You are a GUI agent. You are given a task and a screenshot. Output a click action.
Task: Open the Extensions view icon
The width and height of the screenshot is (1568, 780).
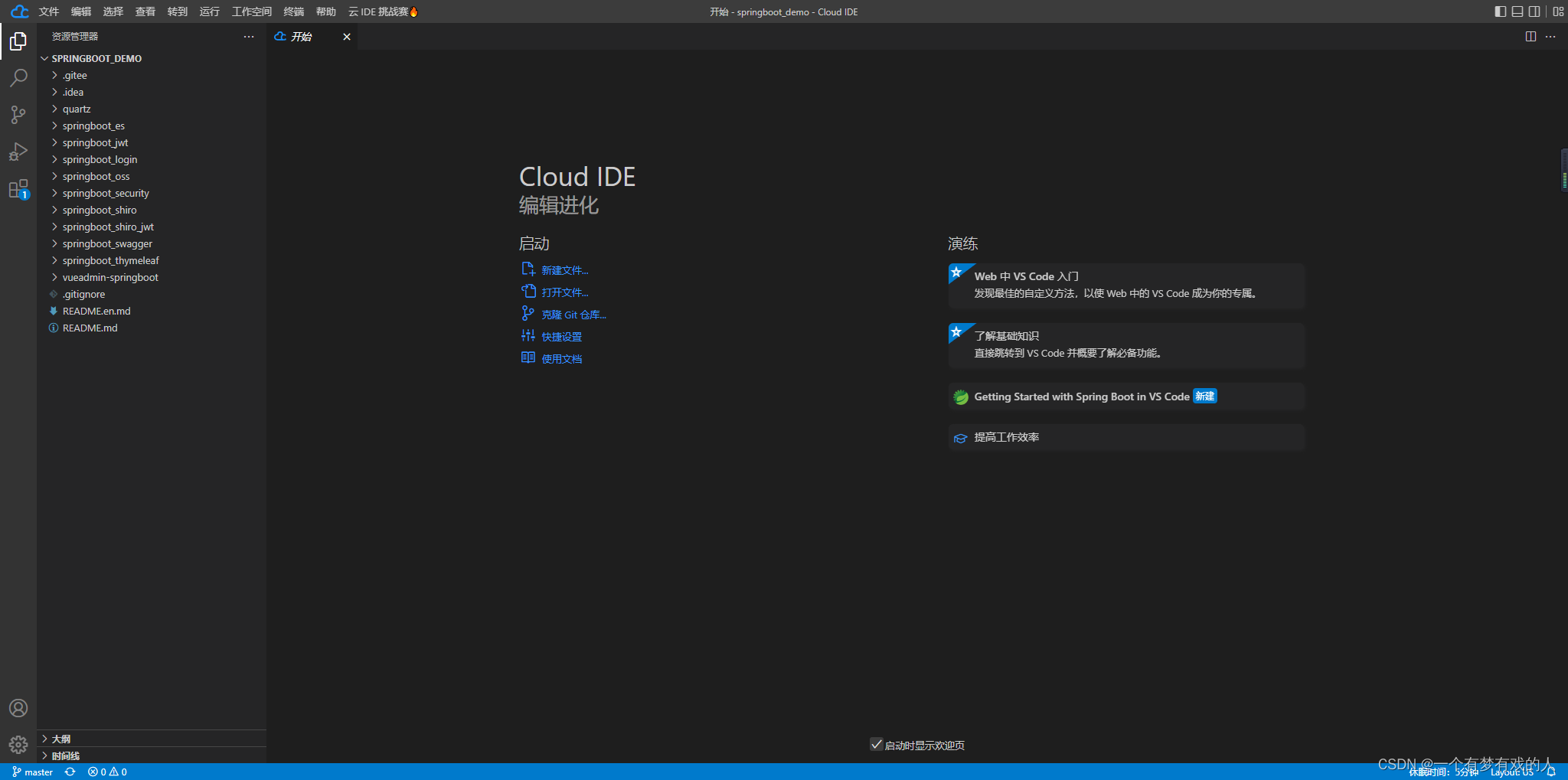point(18,188)
